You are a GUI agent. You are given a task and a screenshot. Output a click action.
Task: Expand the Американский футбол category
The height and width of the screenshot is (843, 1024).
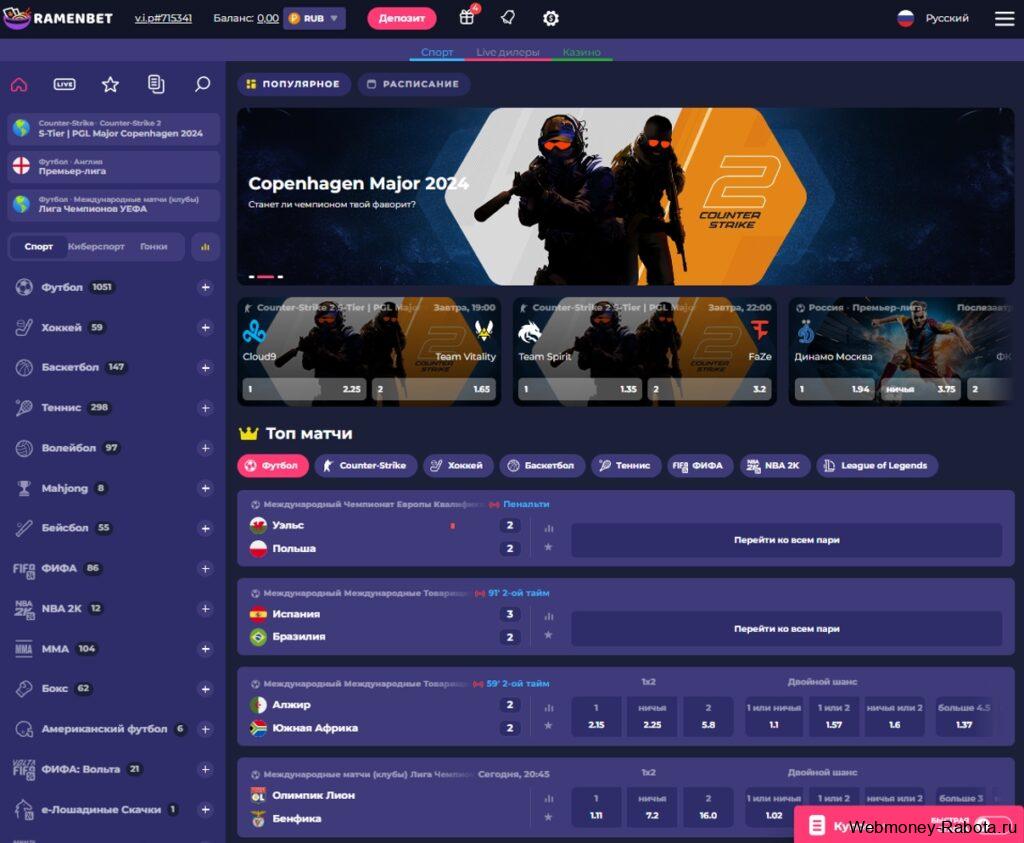(205, 729)
